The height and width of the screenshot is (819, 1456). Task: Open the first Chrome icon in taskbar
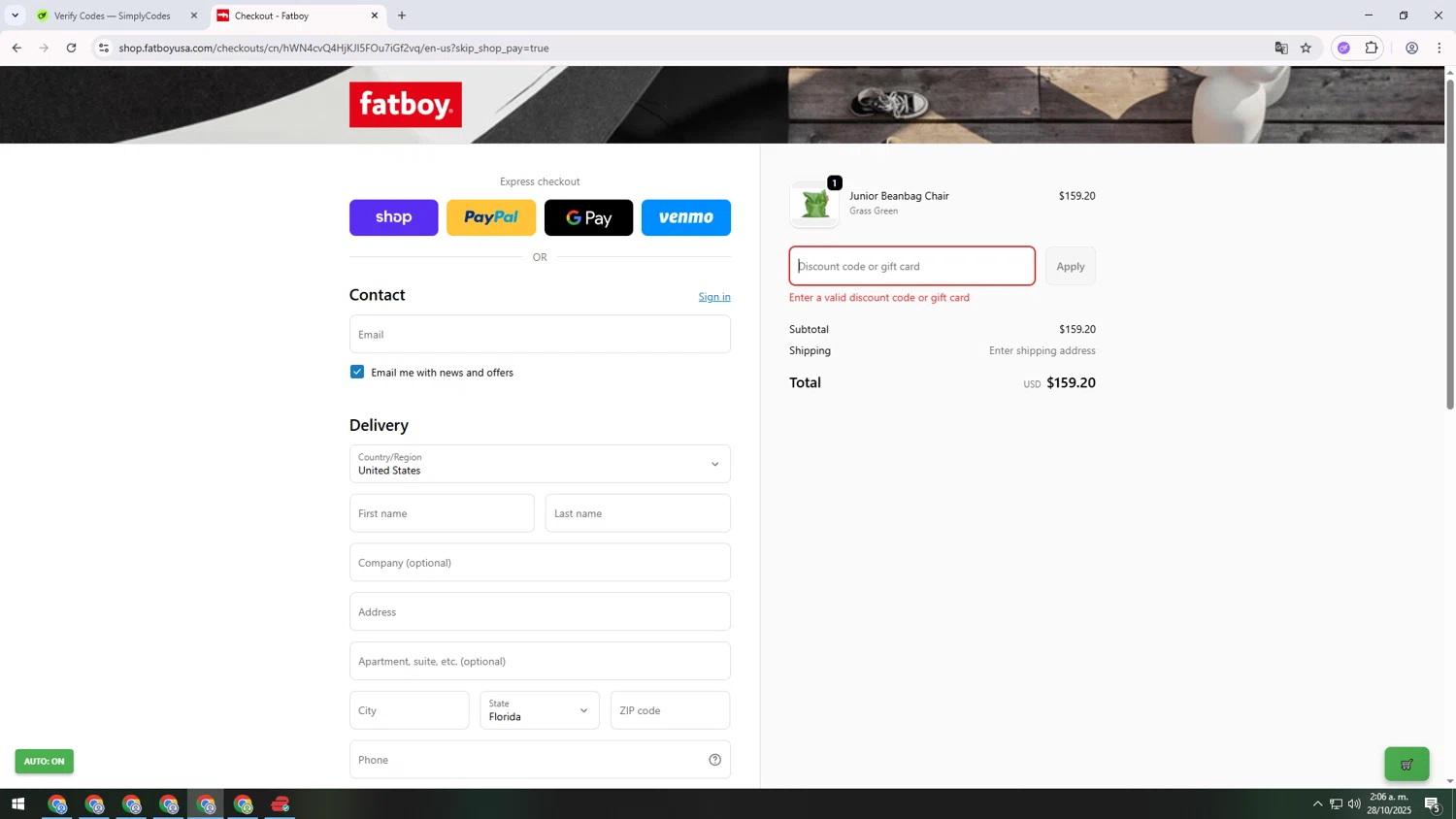coord(57,804)
